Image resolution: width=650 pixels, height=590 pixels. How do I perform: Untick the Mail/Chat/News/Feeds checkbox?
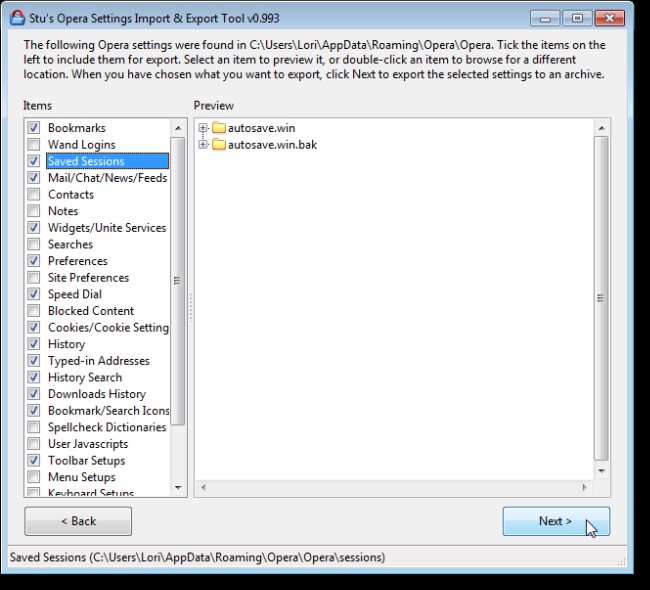[x=34, y=177]
